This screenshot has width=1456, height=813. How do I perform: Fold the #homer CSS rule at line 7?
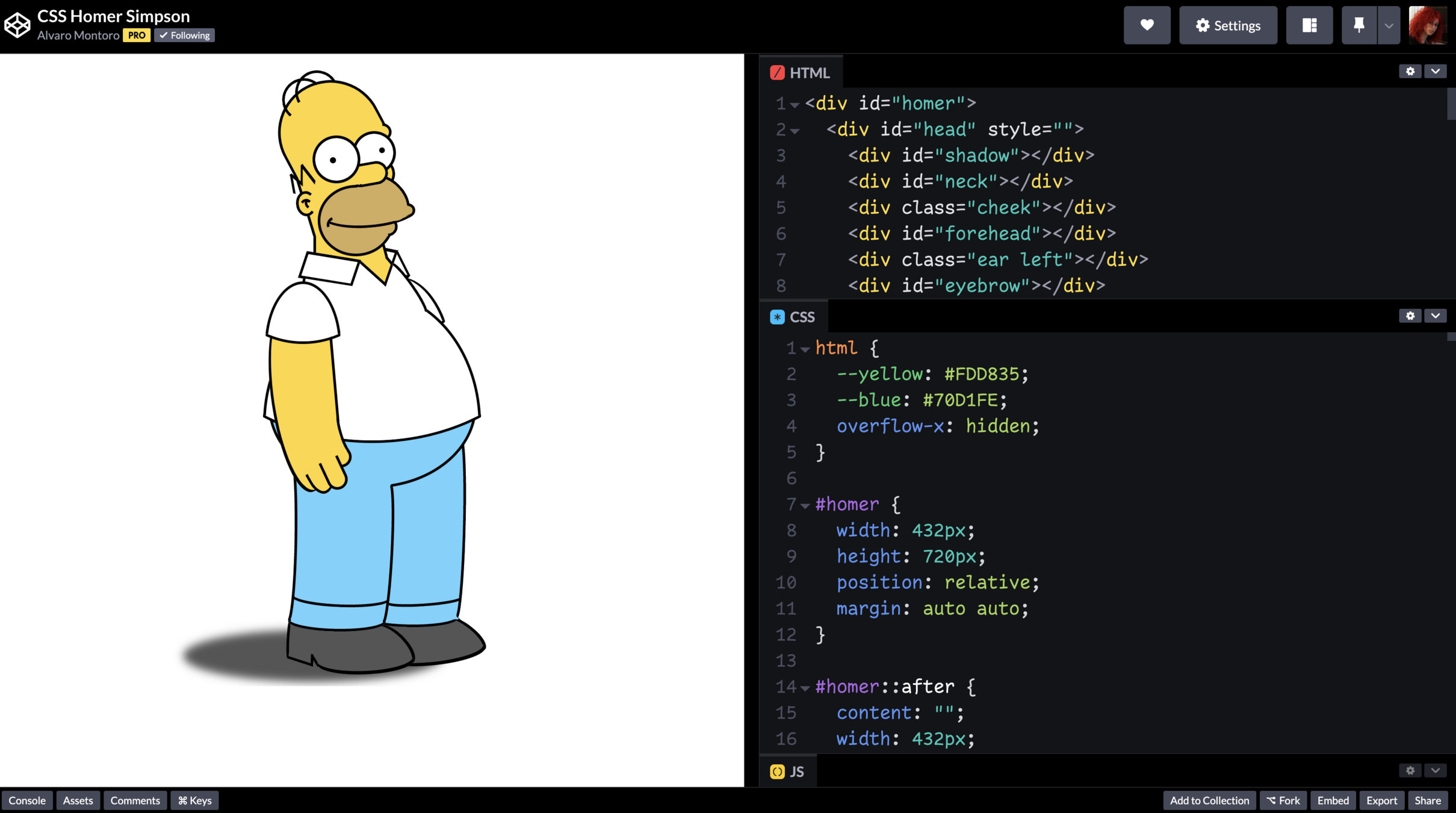click(x=805, y=506)
